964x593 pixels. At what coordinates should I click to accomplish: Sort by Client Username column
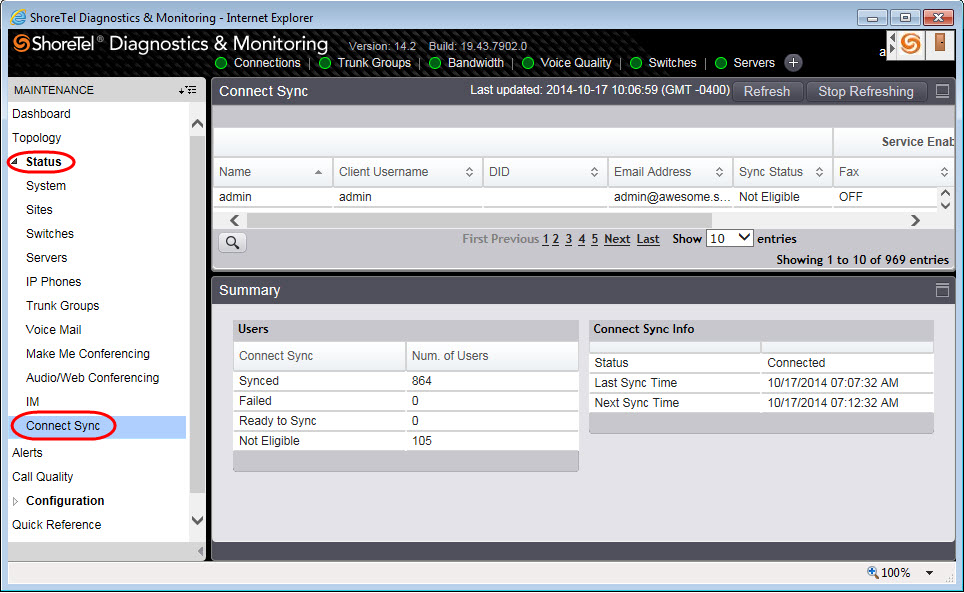407,172
